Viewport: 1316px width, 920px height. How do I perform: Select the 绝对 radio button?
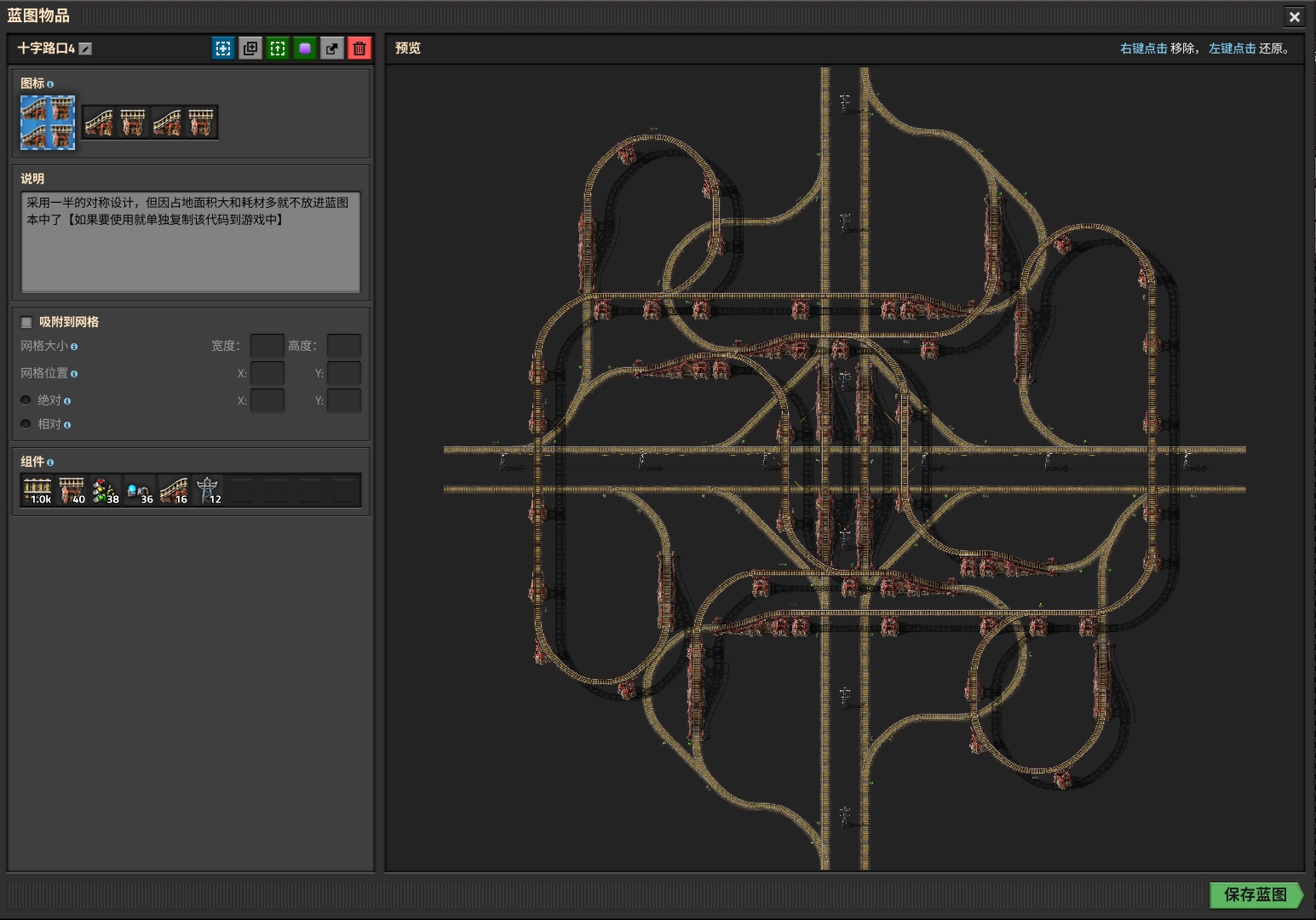tap(26, 400)
